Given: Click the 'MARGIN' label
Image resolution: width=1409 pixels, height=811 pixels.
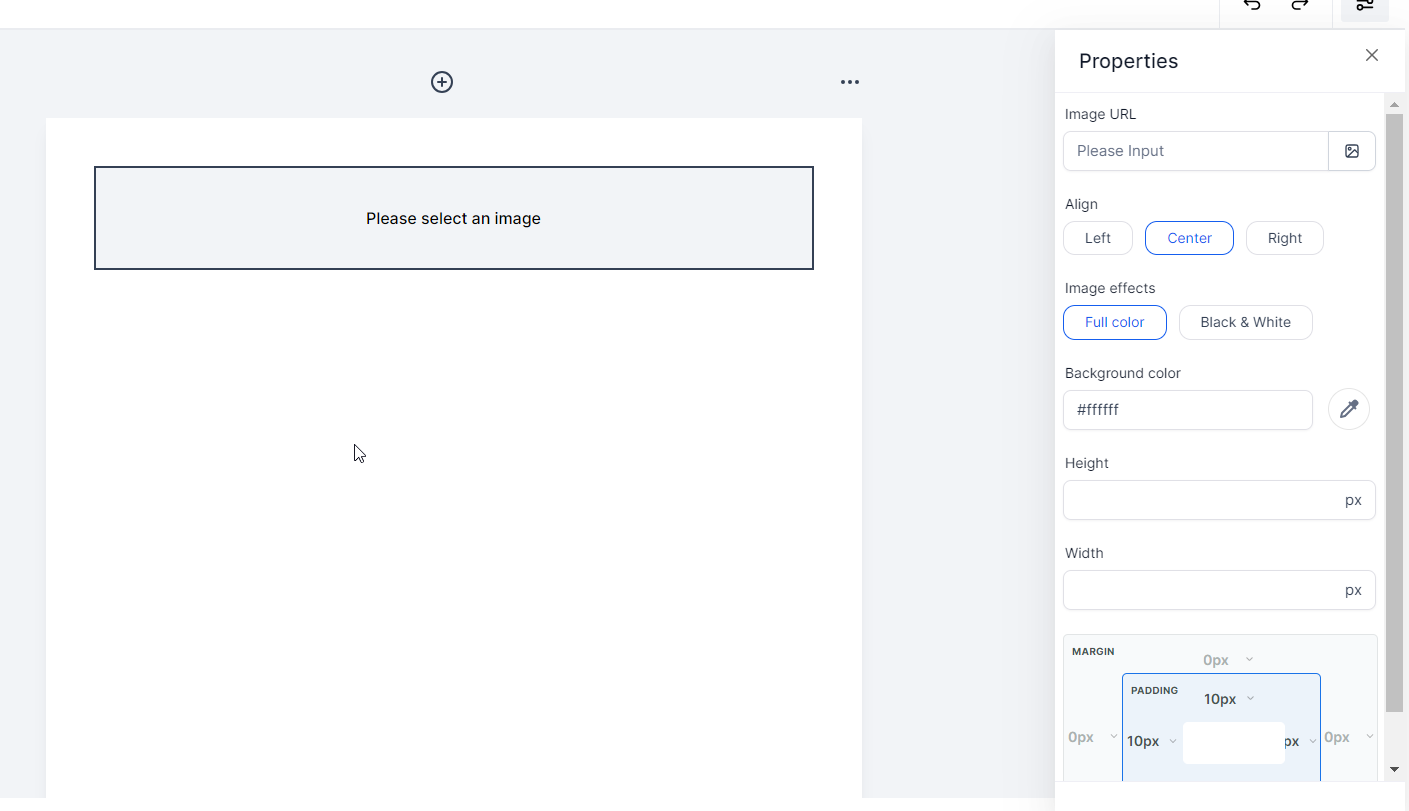Looking at the screenshot, I should (x=1093, y=651).
